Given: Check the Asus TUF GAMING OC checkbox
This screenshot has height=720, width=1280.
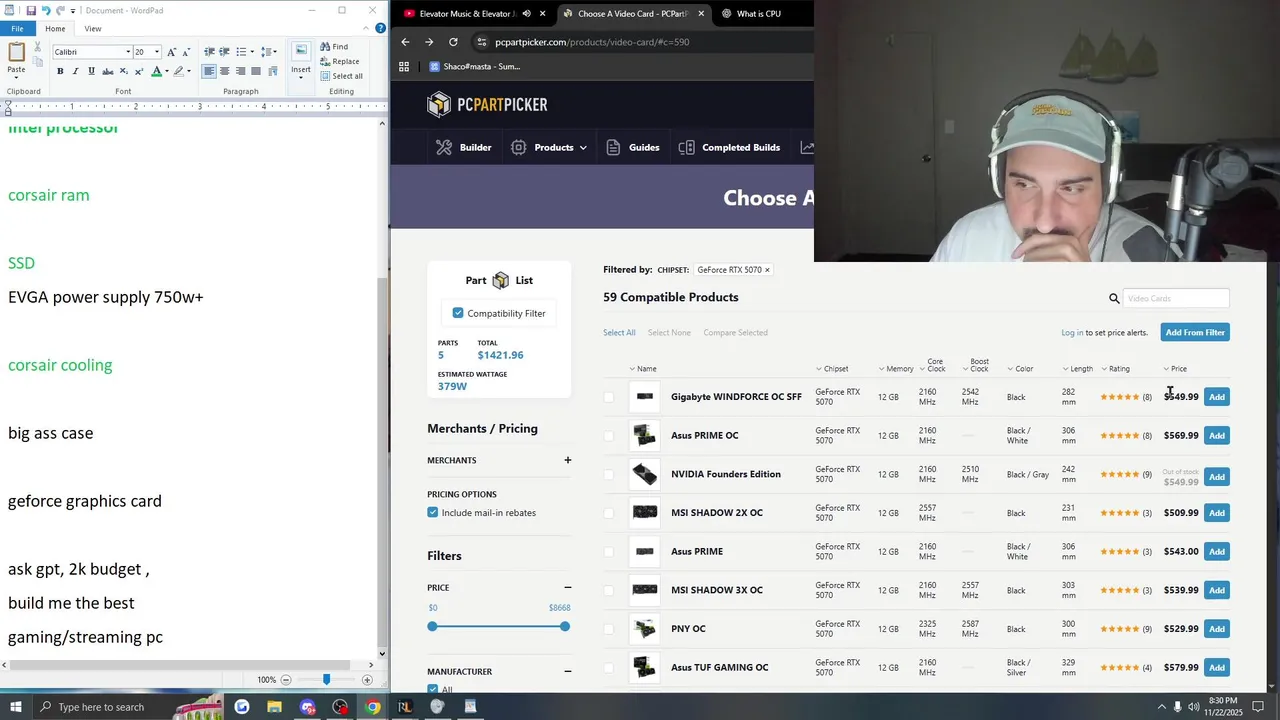Looking at the screenshot, I should (608, 668).
